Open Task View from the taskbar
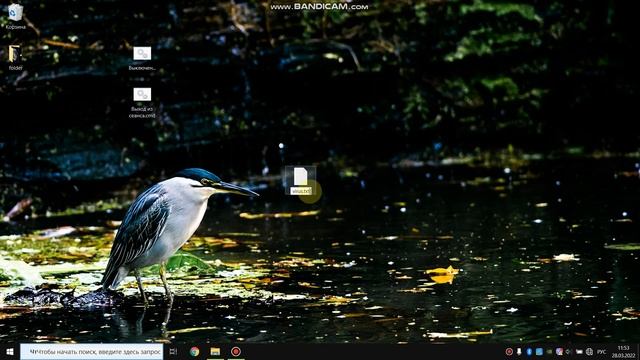The height and width of the screenshot is (360, 640). [x=173, y=351]
